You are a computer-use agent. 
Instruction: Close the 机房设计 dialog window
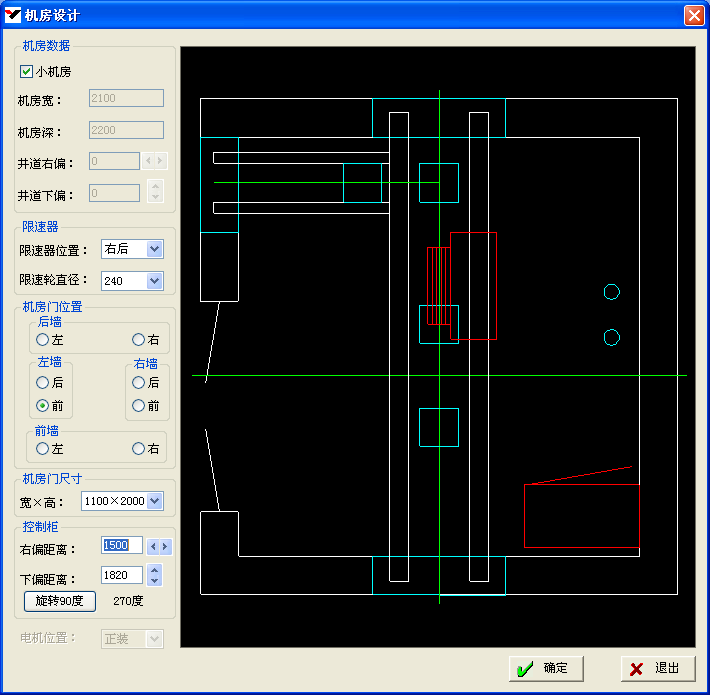point(693,15)
